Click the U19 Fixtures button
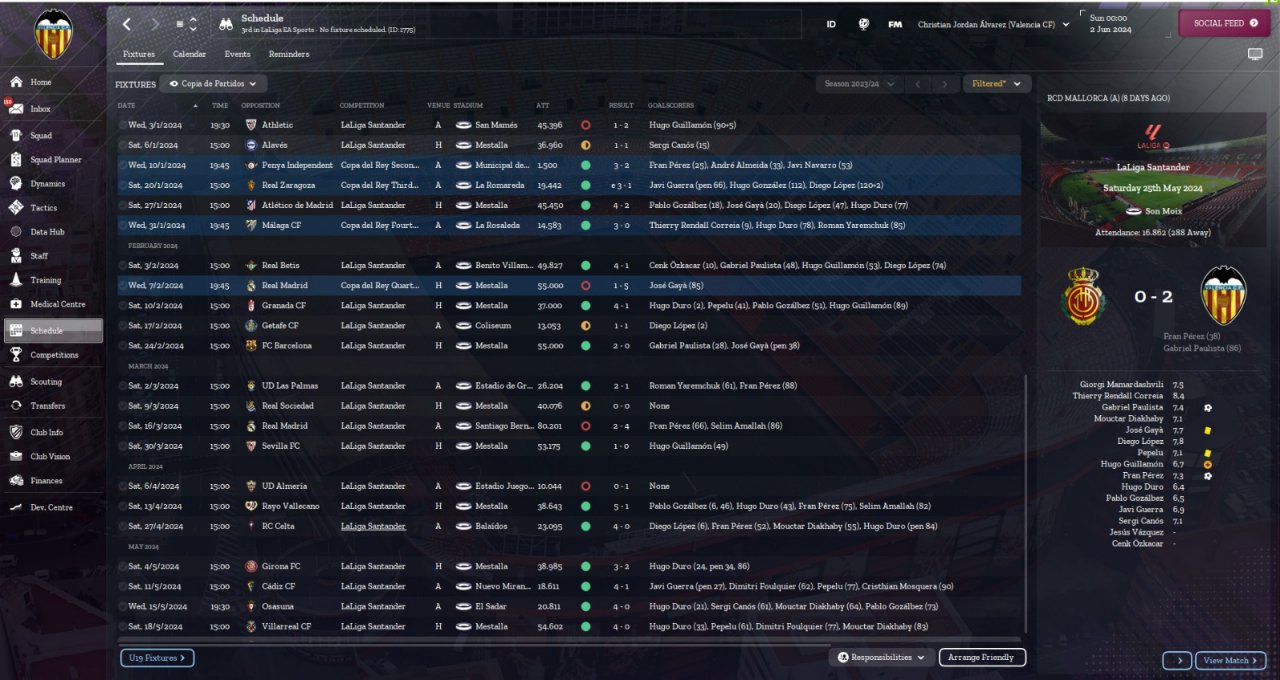The width and height of the screenshot is (1280, 680). click(157, 657)
